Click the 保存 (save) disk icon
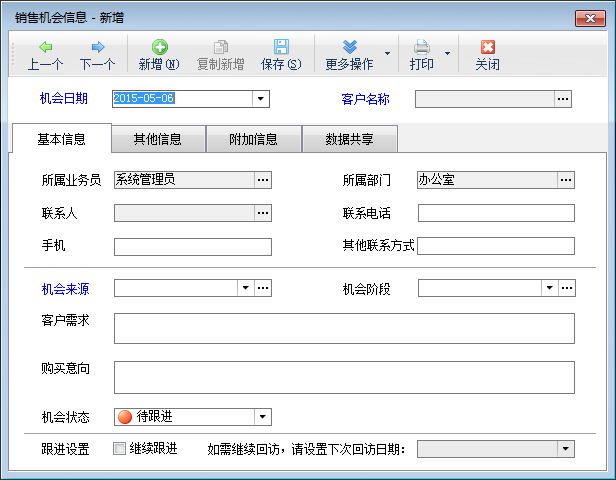The height and width of the screenshot is (480, 616). pyautogui.click(x=281, y=47)
